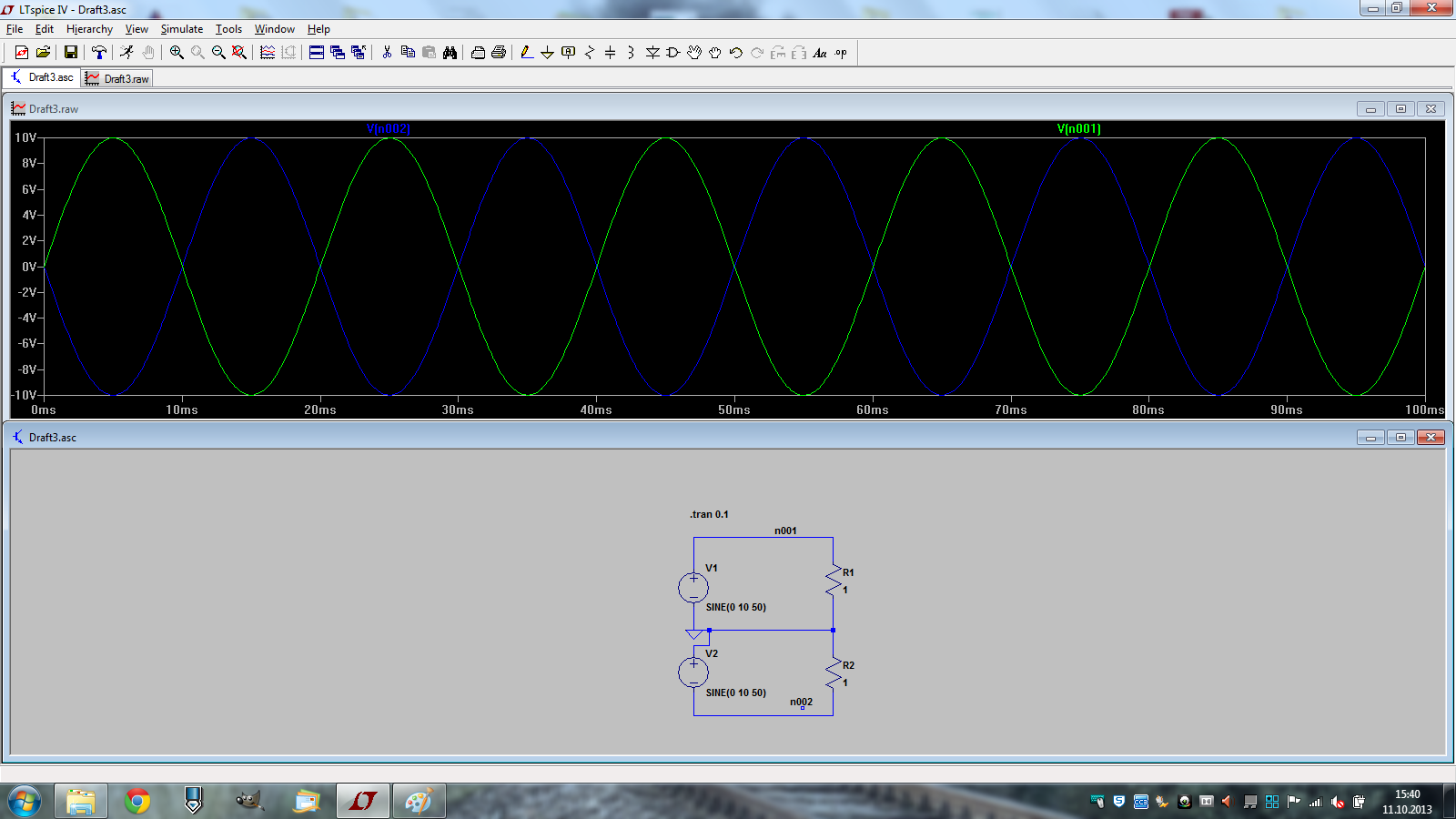
Task: Click the Copy toolbar icon
Action: click(x=408, y=53)
